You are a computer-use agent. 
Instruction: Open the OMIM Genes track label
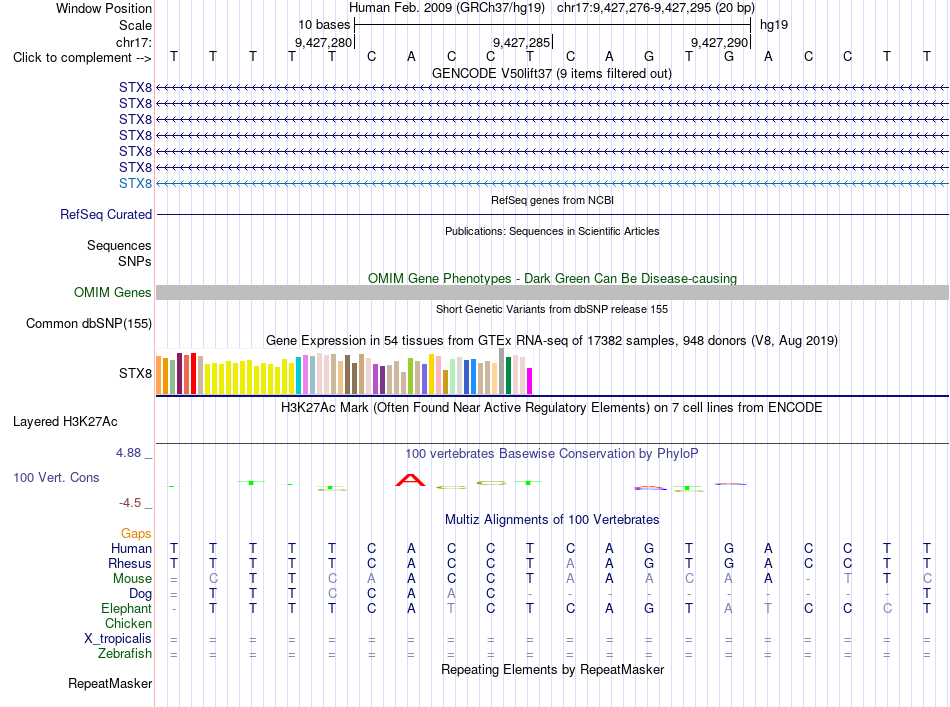click(113, 293)
